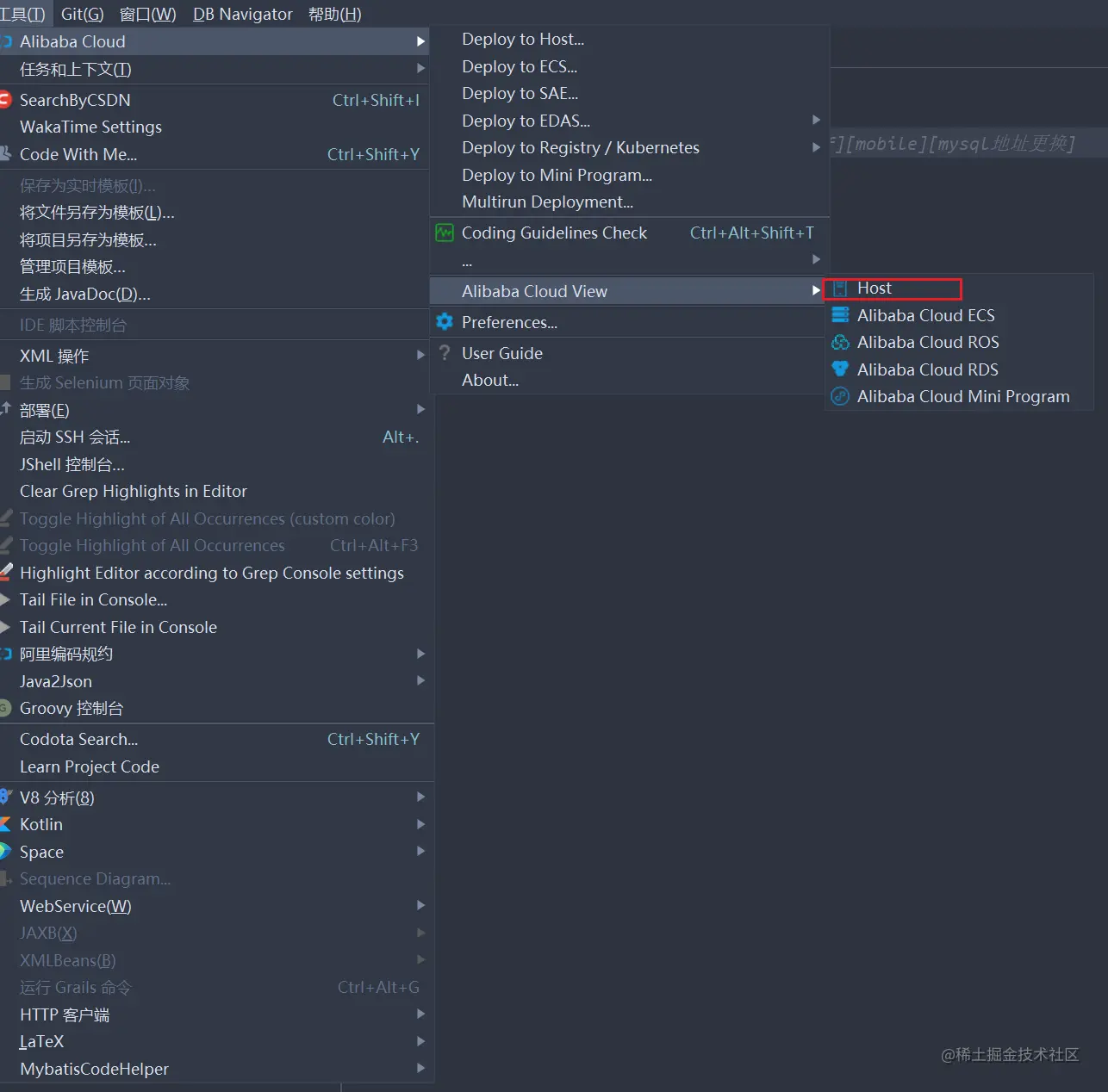Click the Alibaba Cloud Mini Program icon
The width and height of the screenshot is (1108, 1092).
click(x=840, y=396)
